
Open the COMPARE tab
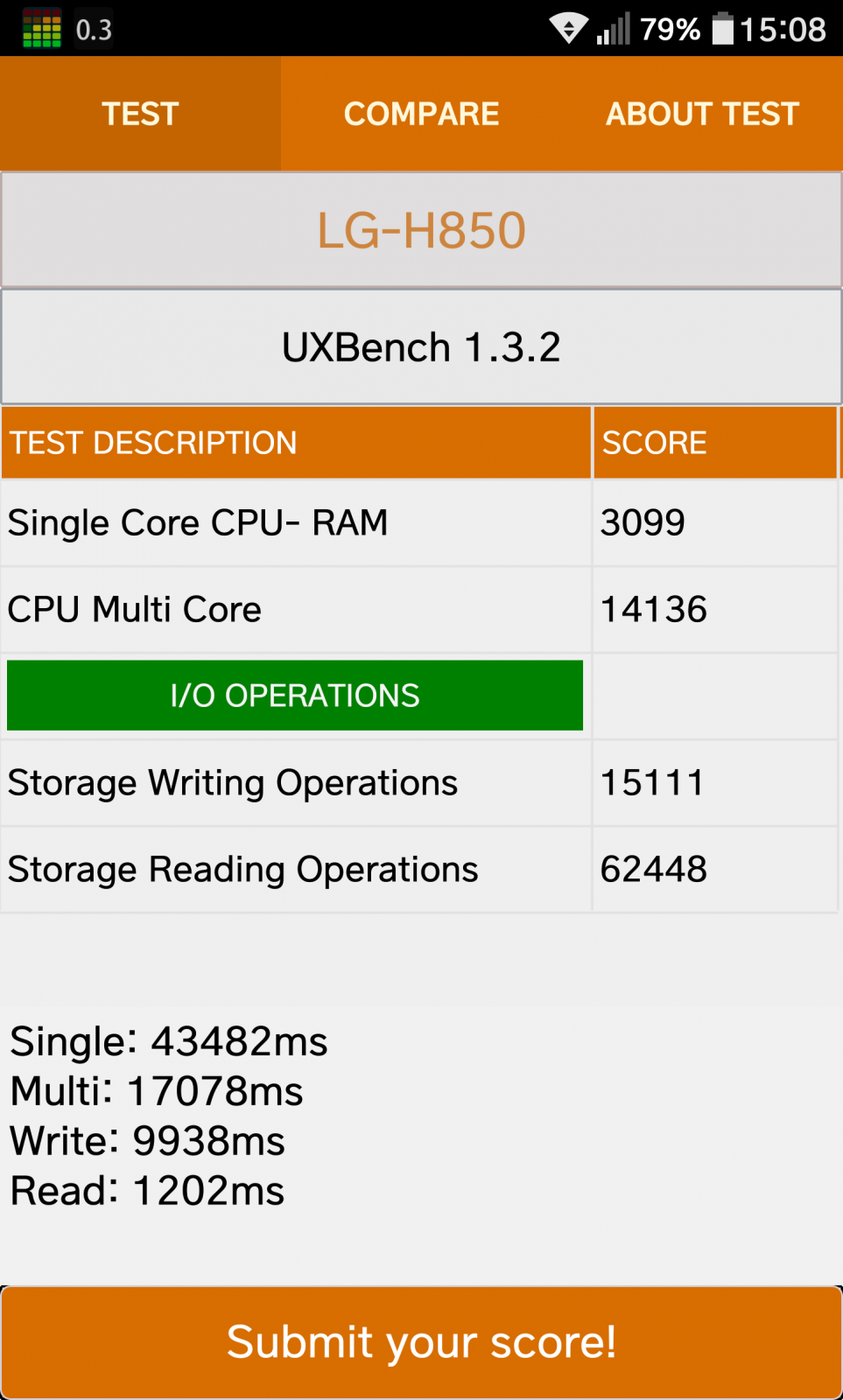(x=421, y=114)
